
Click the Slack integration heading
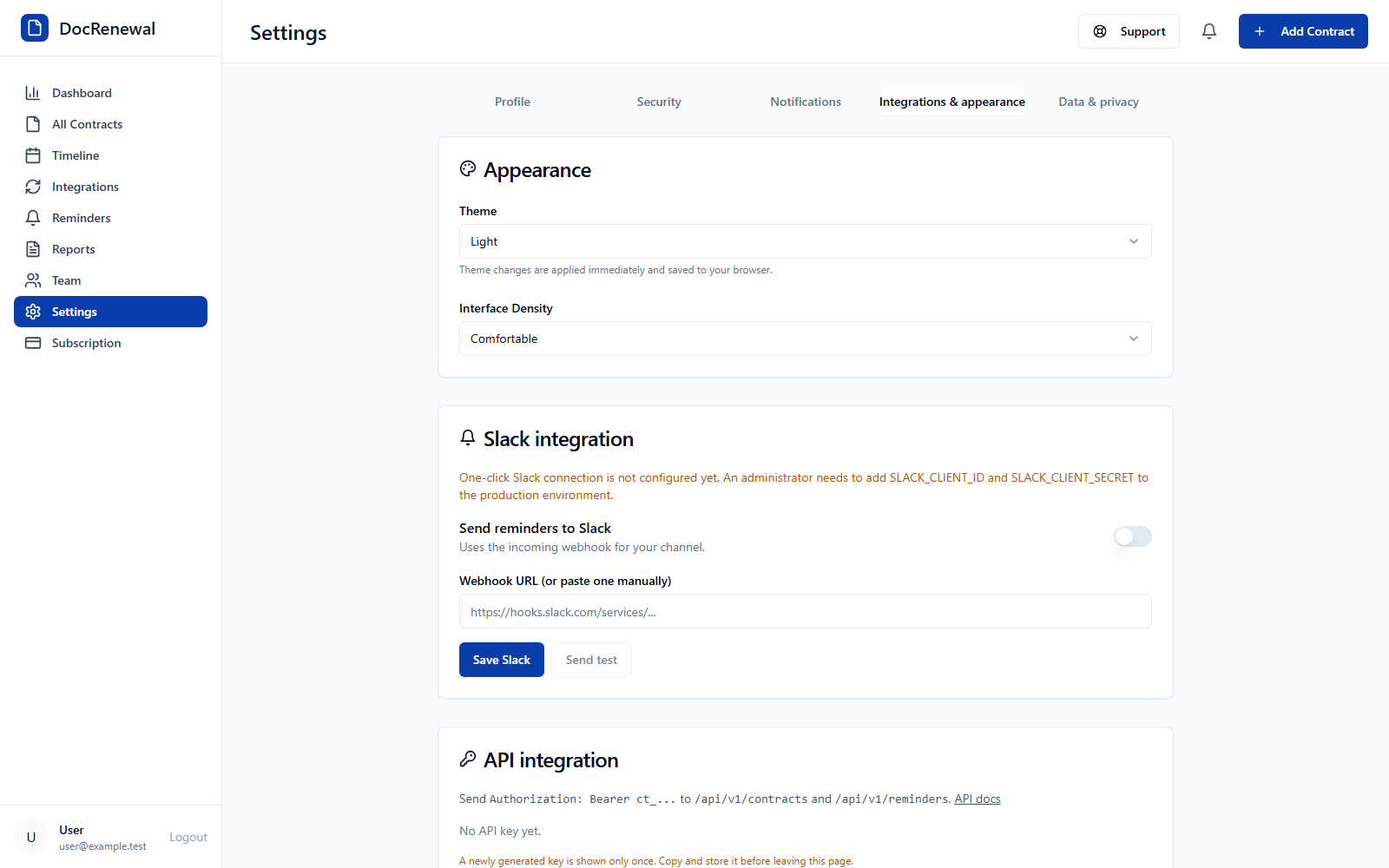[x=558, y=439]
